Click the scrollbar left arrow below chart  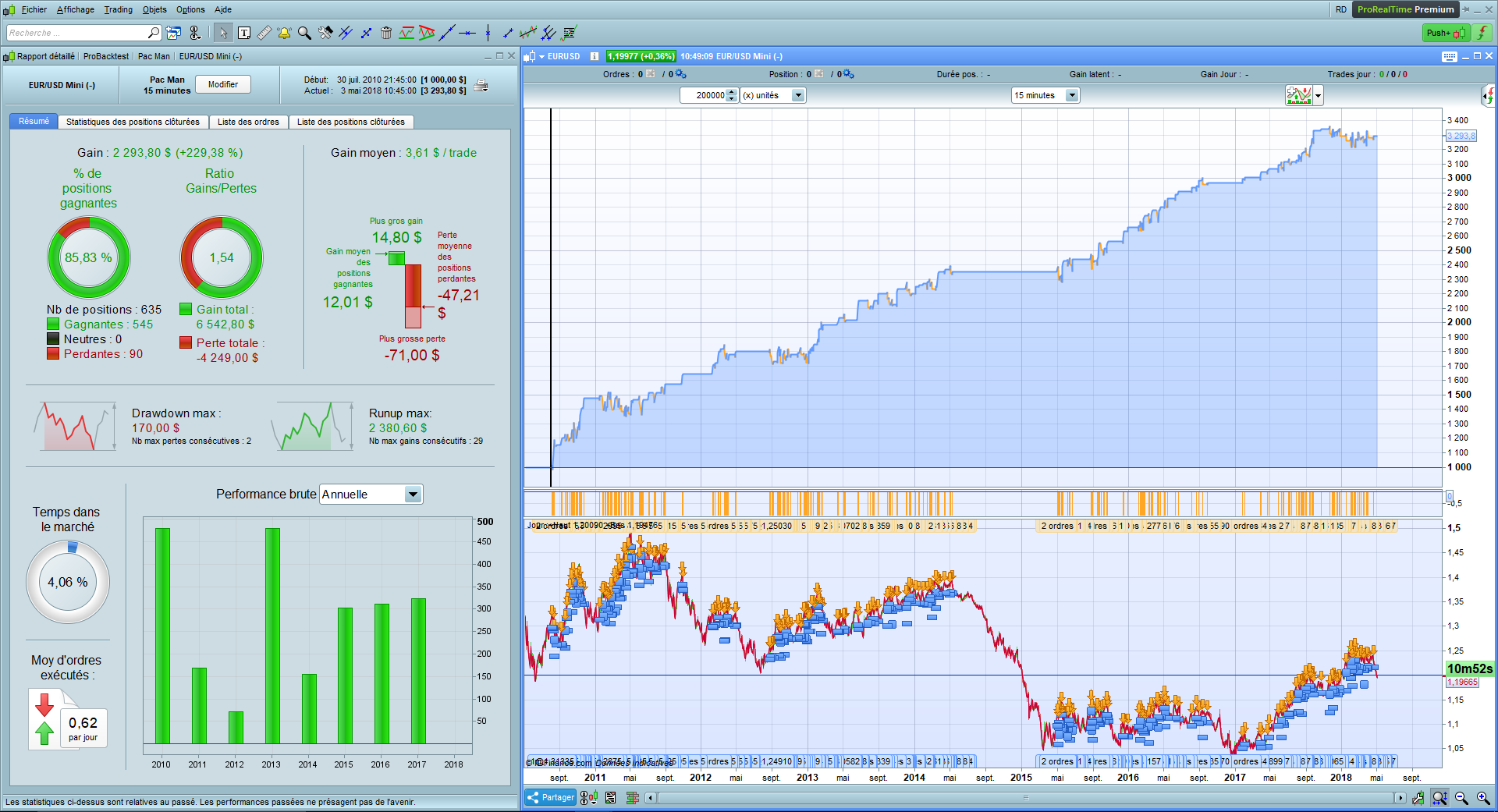pyautogui.click(x=651, y=798)
